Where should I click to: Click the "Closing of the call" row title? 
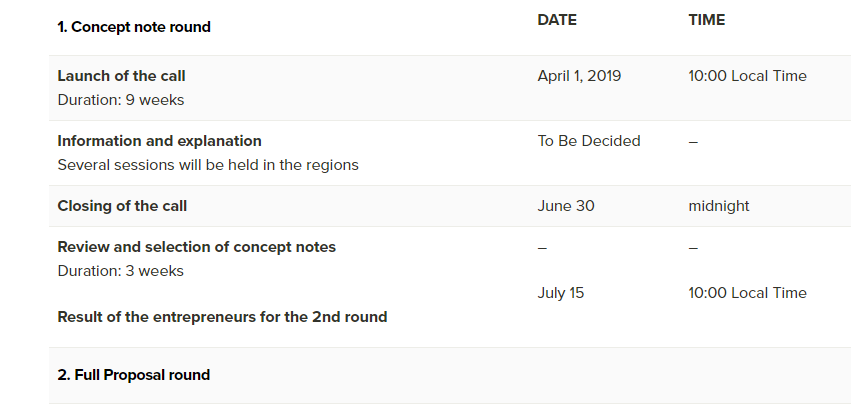coord(122,206)
